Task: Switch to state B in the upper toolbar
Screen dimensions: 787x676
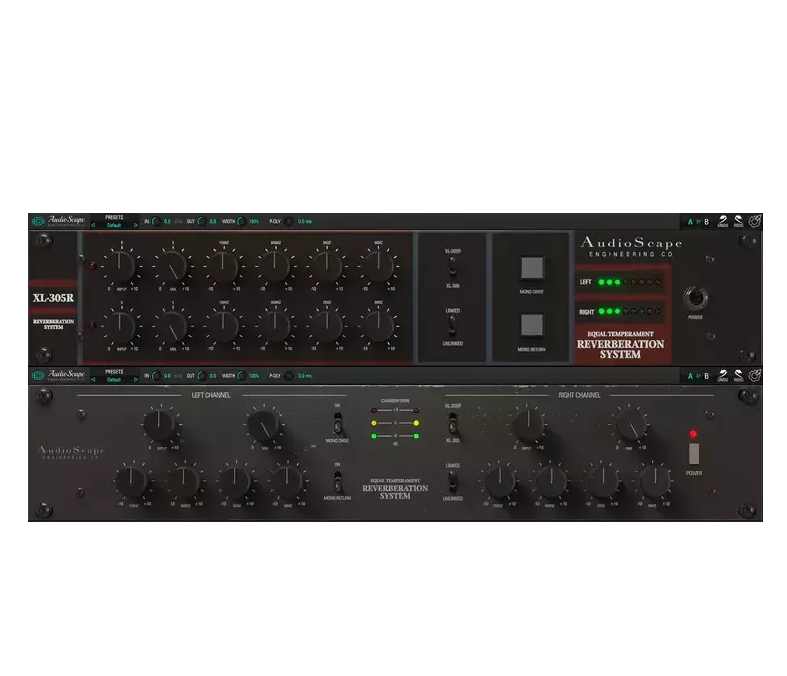Action: [x=706, y=222]
